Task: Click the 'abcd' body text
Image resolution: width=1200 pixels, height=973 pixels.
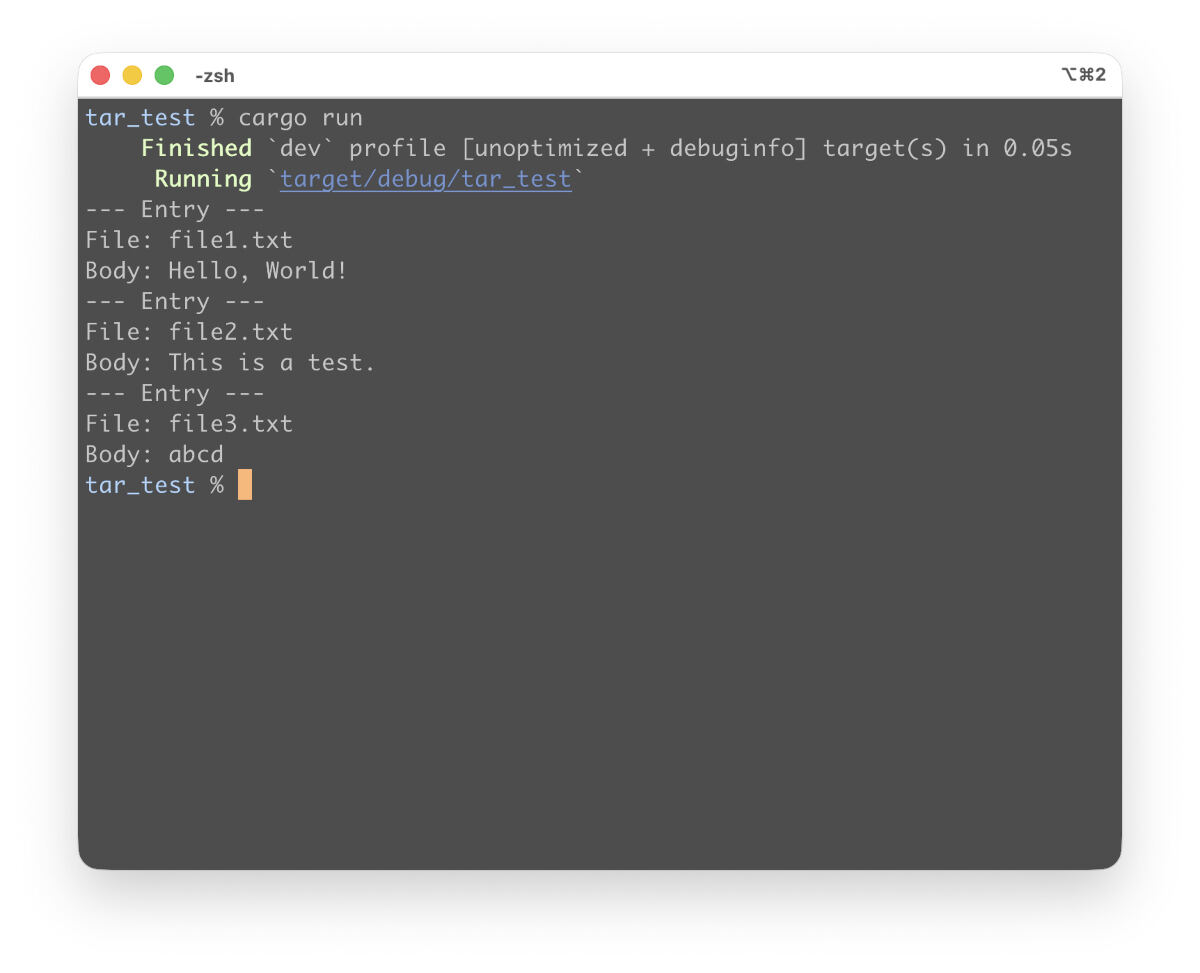Action: point(196,455)
